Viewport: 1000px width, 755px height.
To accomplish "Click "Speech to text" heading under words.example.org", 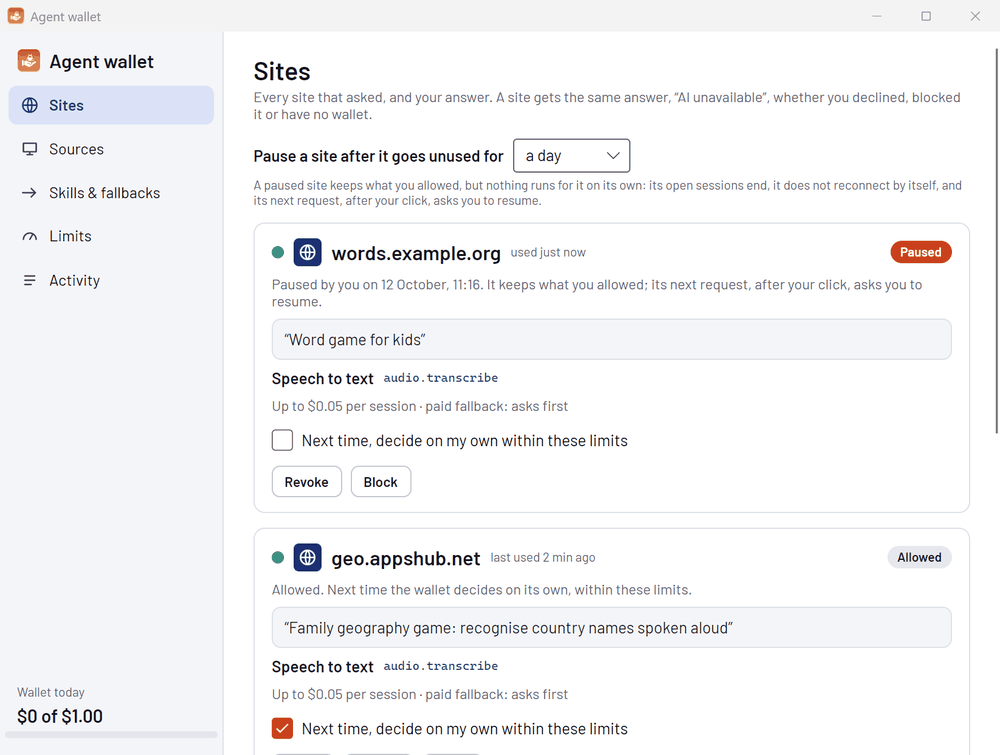I will (x=323, y=379).
